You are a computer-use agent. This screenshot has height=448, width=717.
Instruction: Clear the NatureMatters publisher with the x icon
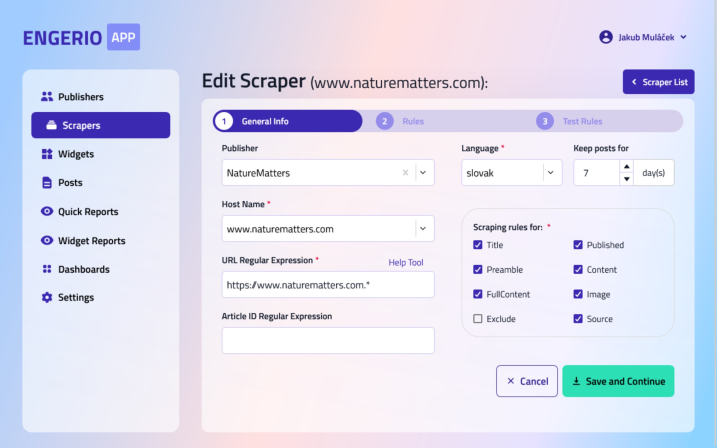(405, 172)
